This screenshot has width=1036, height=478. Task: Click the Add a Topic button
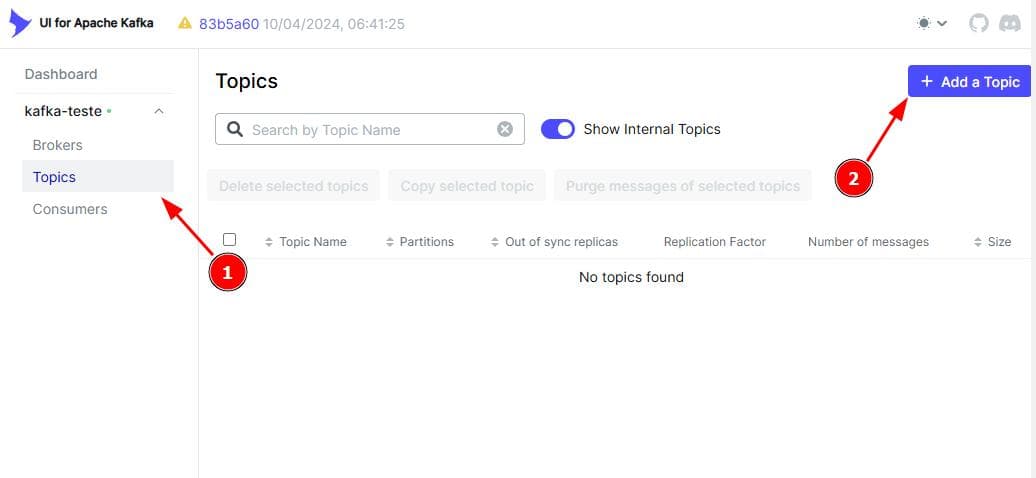click(x=969, y=81)
